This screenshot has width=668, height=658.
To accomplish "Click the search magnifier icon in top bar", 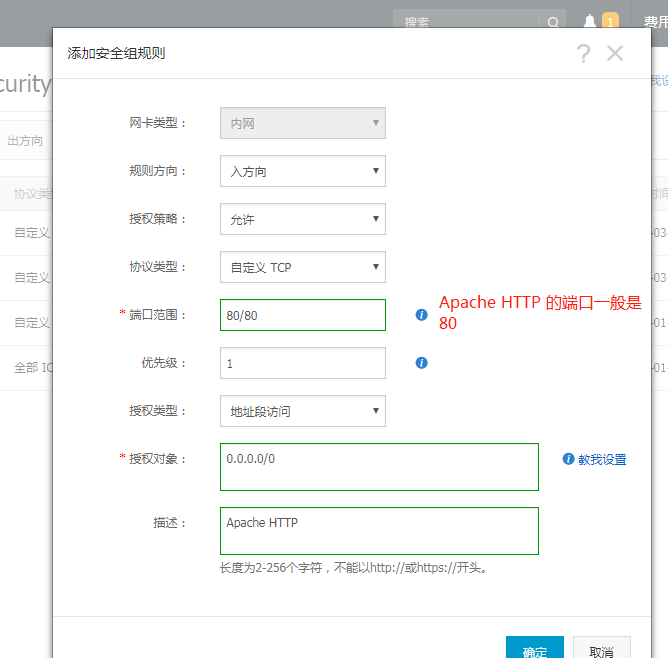I will (x=553, y=22).
